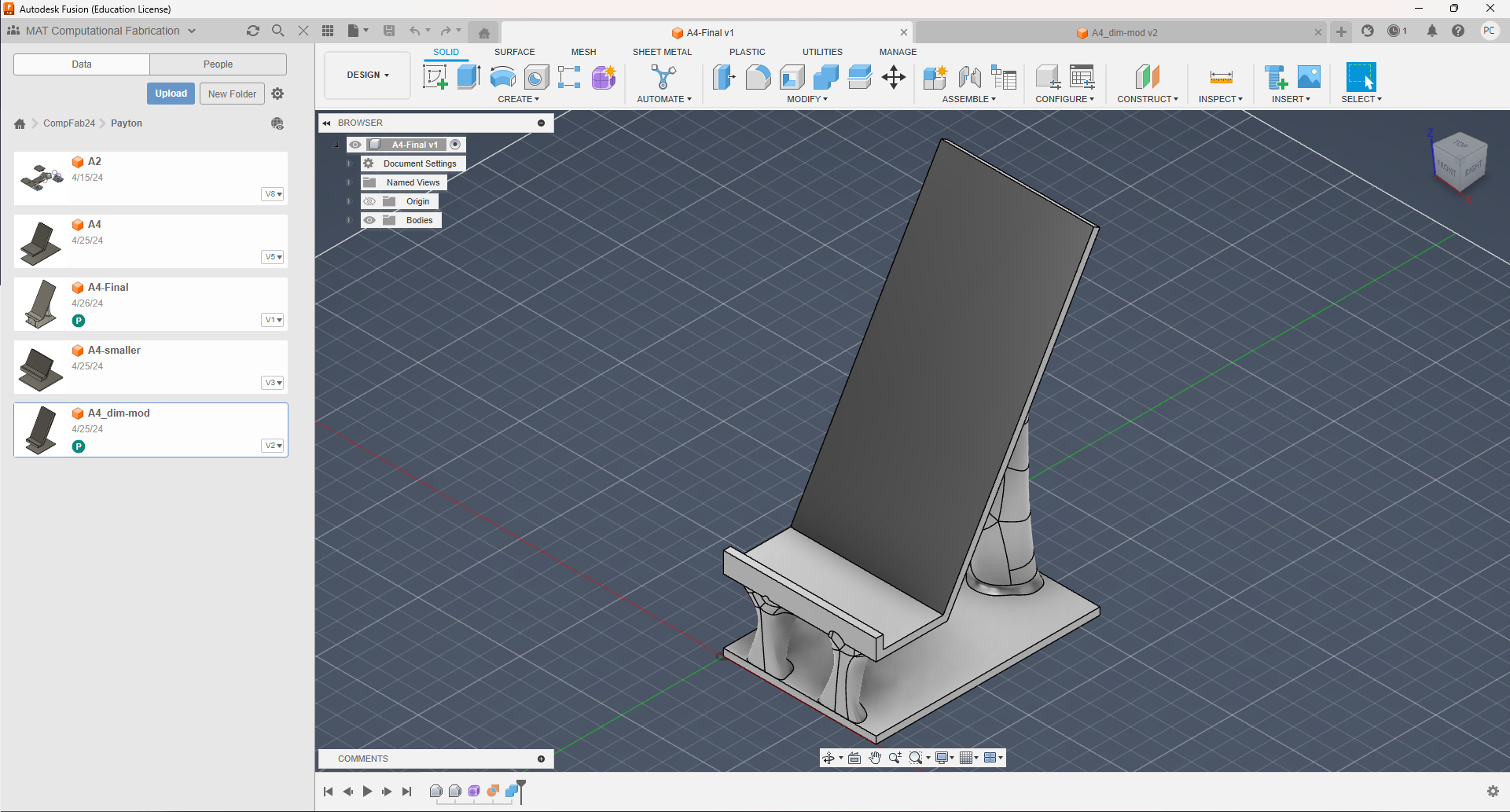Open the A4-smaller design thumbnail

tap(40, 368)
